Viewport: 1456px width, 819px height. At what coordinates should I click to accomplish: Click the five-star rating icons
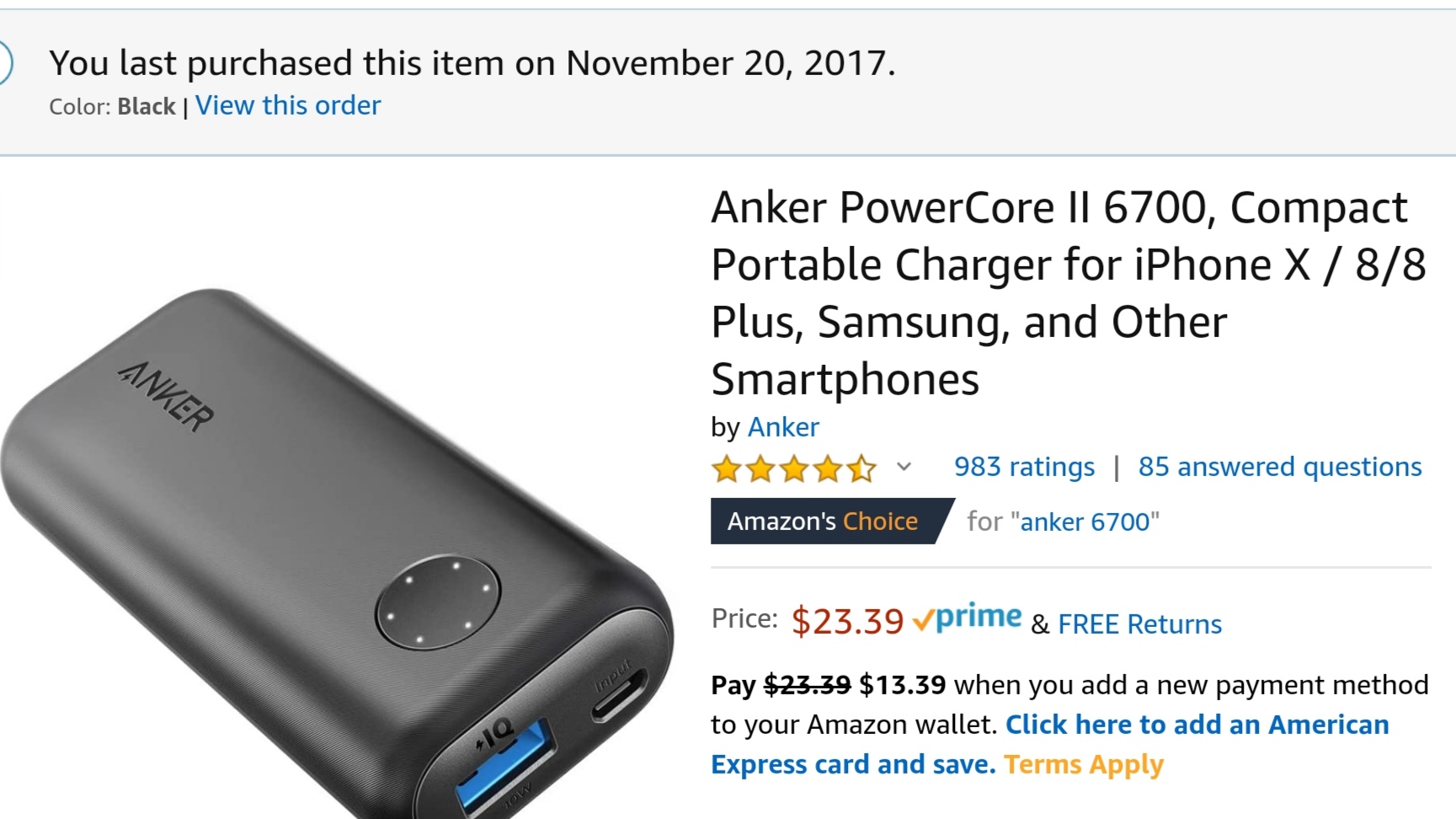(x=794, y=468)
